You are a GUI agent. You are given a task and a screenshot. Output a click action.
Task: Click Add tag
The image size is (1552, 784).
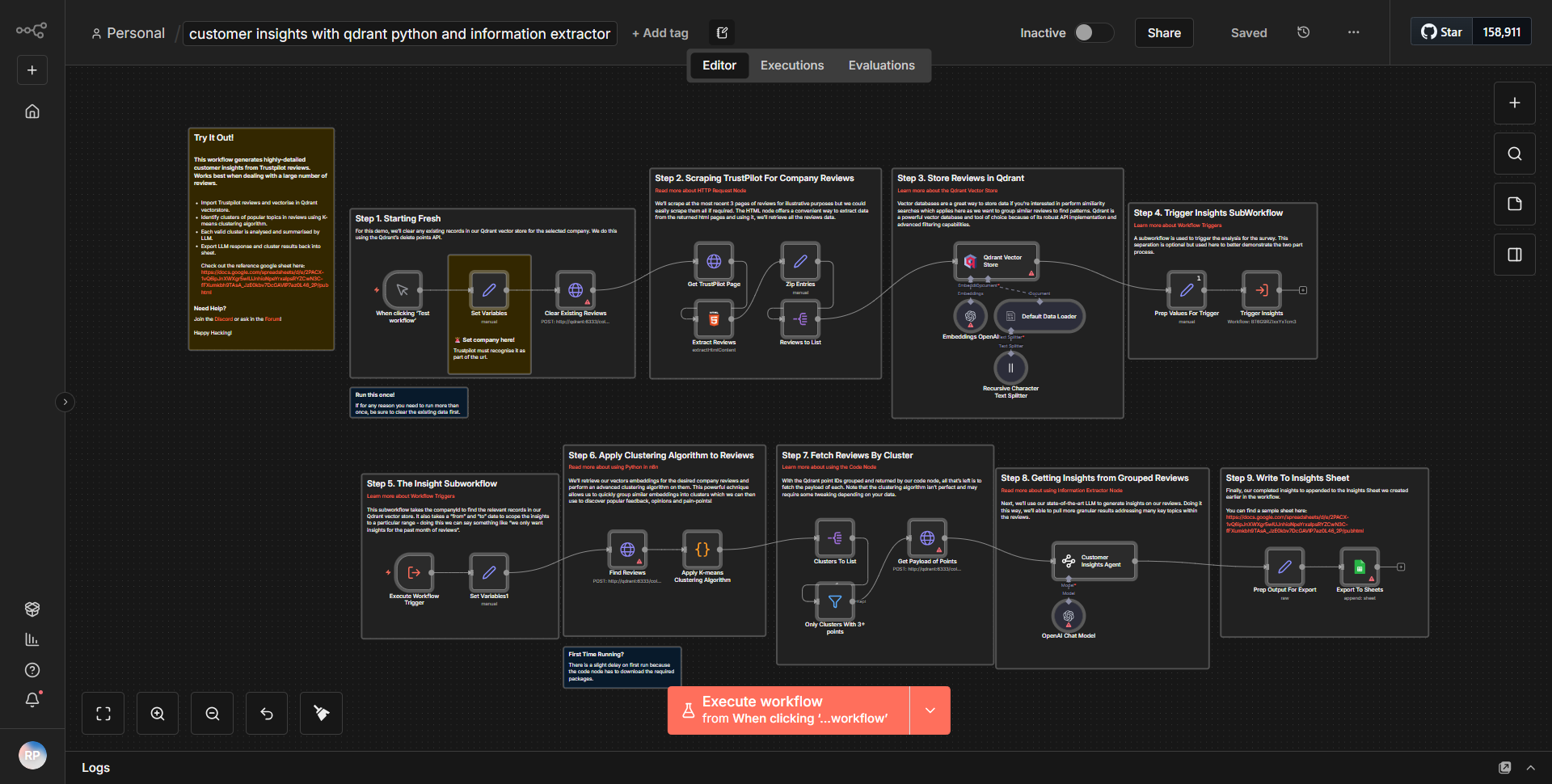[x=660, y=33]
